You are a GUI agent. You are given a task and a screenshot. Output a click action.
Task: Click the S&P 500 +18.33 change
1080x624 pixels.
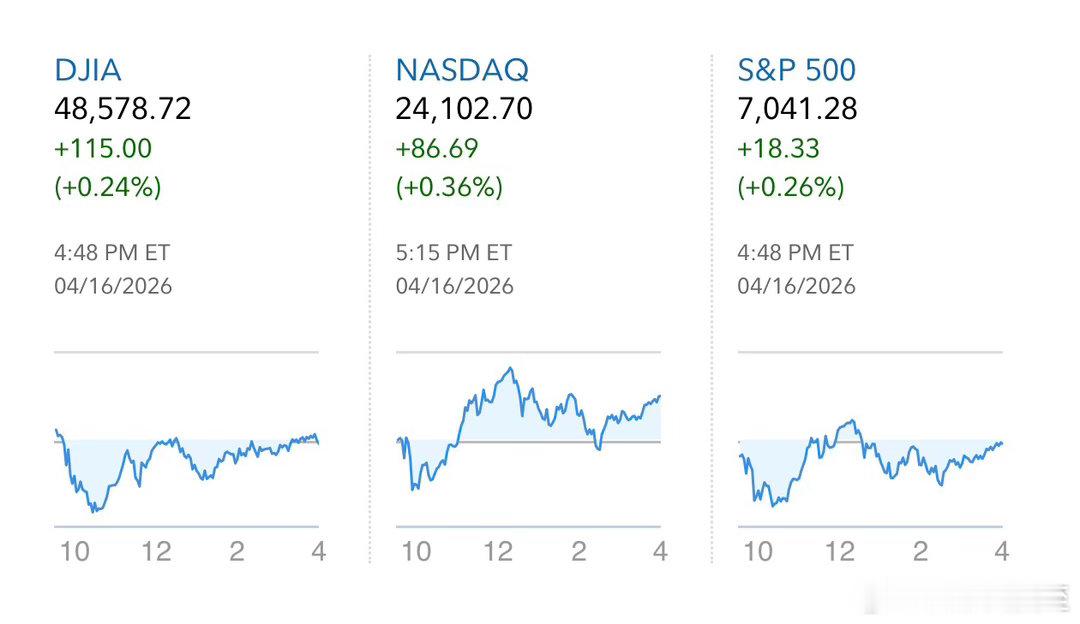click(778, 149)
